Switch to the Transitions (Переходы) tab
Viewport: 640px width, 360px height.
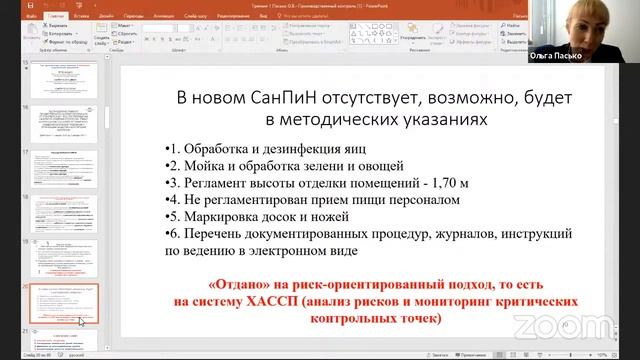pyautogui.click(x=133, y=16)
